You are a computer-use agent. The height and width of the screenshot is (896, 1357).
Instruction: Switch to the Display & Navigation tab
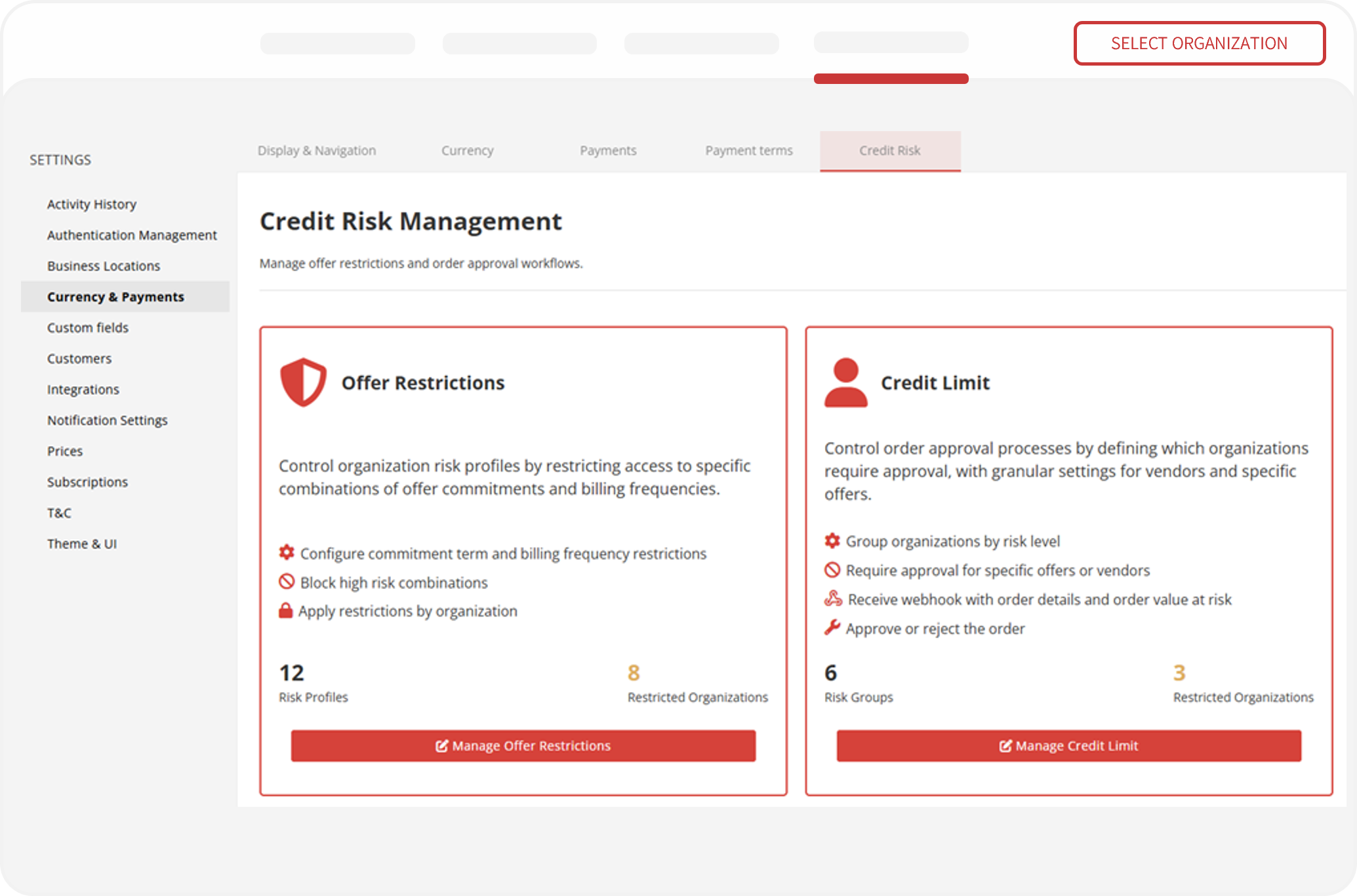316,150
